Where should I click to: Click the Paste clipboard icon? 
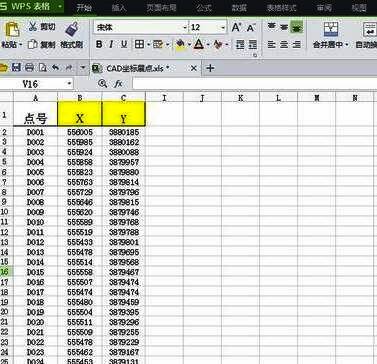coord(12,29)
